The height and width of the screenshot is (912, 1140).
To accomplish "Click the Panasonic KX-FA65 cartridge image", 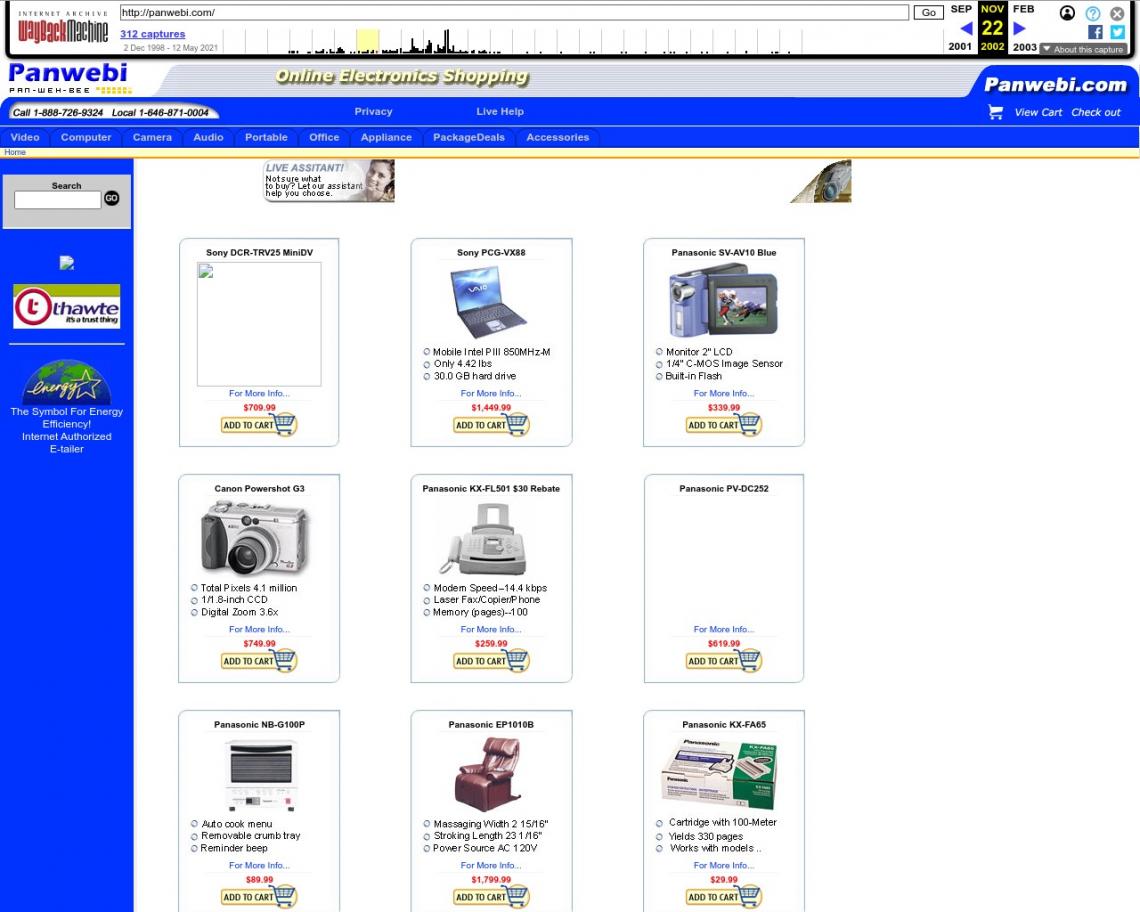I will tap(720, 774).
